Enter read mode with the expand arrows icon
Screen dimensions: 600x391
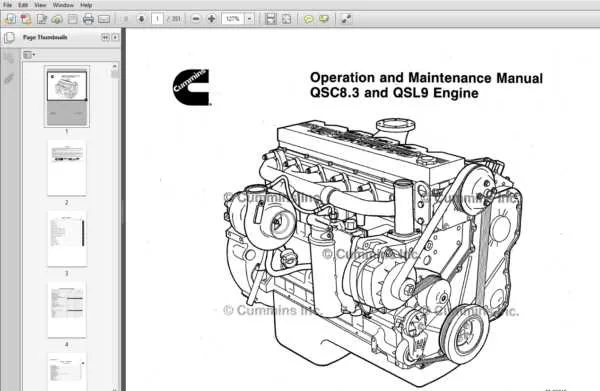coord(346,19)
